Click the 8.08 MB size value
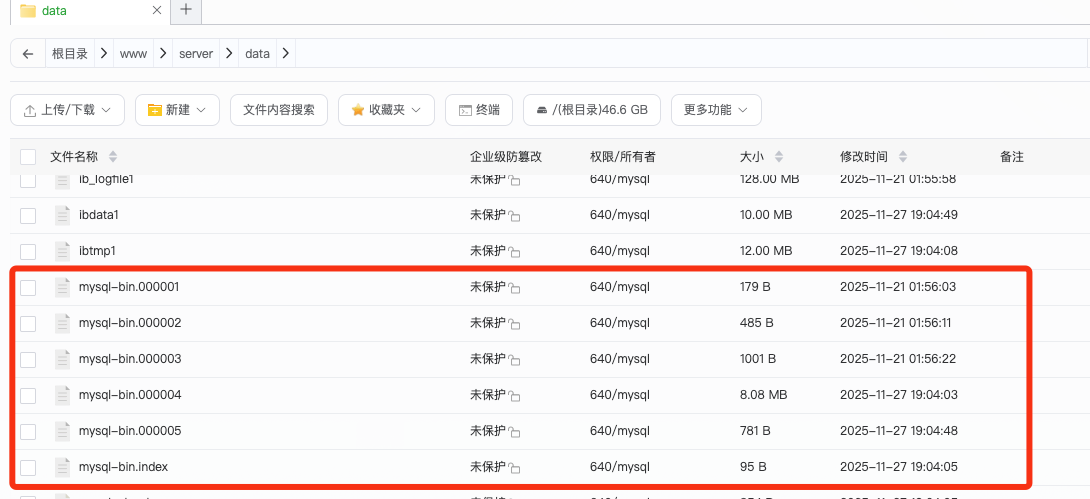Screen dimensions: 1090x499 click(763, 395)
